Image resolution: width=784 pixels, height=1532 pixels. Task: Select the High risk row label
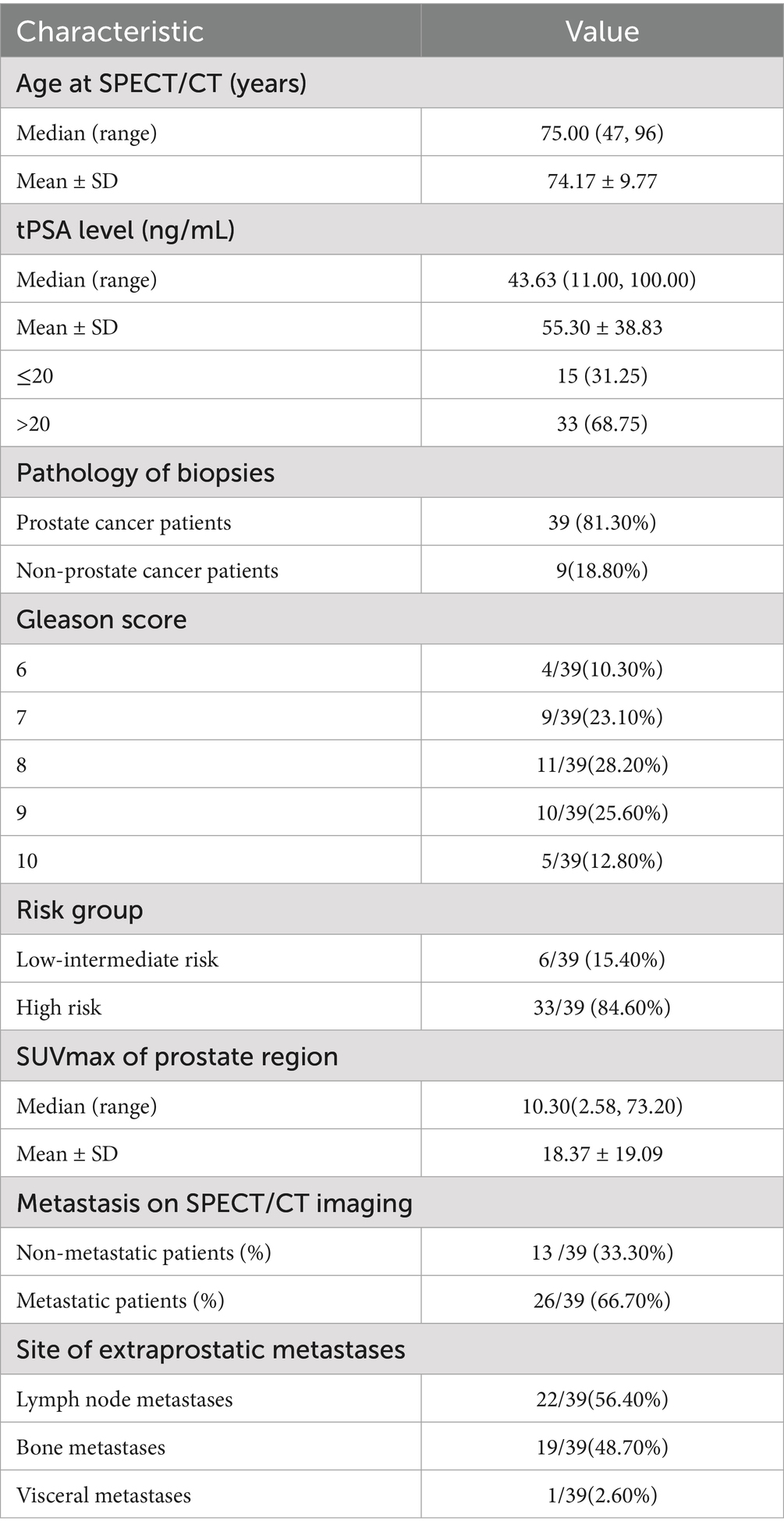[59, 1008]
